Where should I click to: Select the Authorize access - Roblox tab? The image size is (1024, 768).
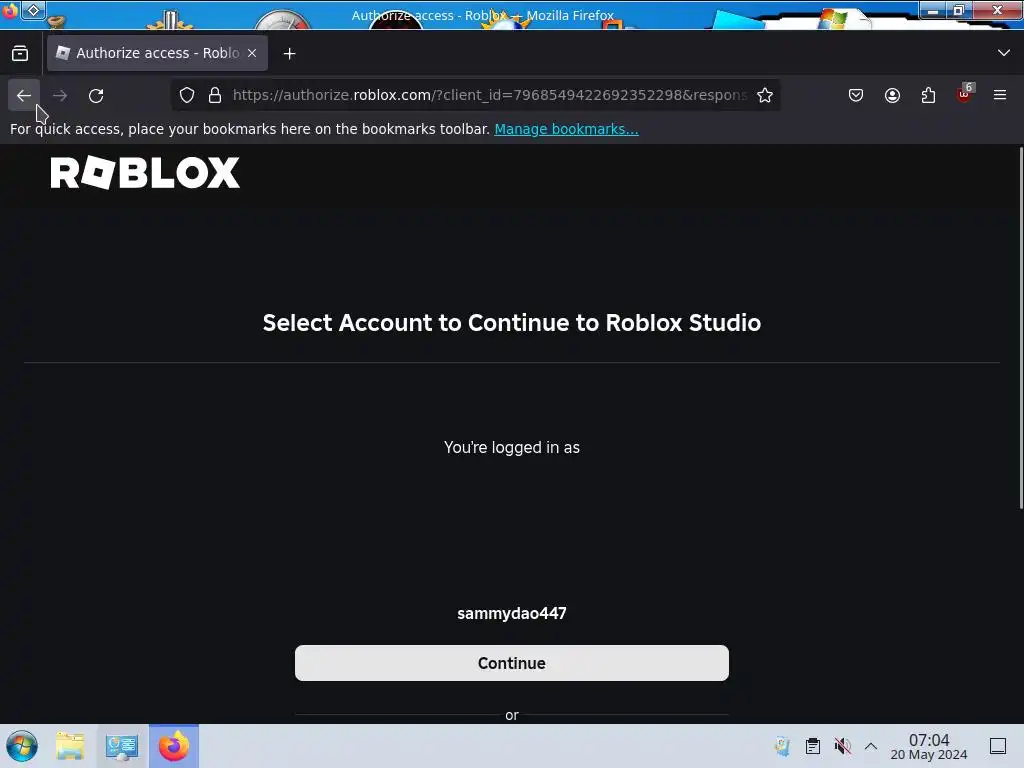click(157, 53)
